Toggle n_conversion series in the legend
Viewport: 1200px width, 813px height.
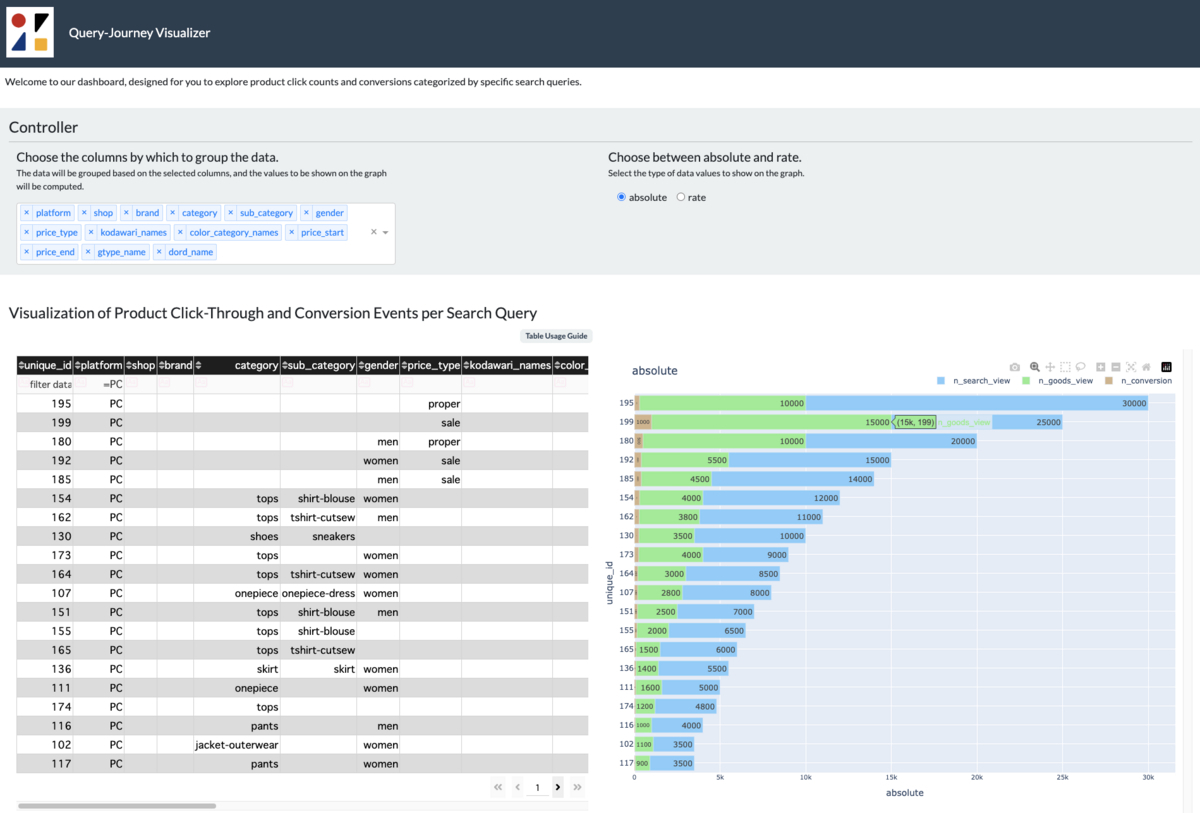tap(1138, 381)
